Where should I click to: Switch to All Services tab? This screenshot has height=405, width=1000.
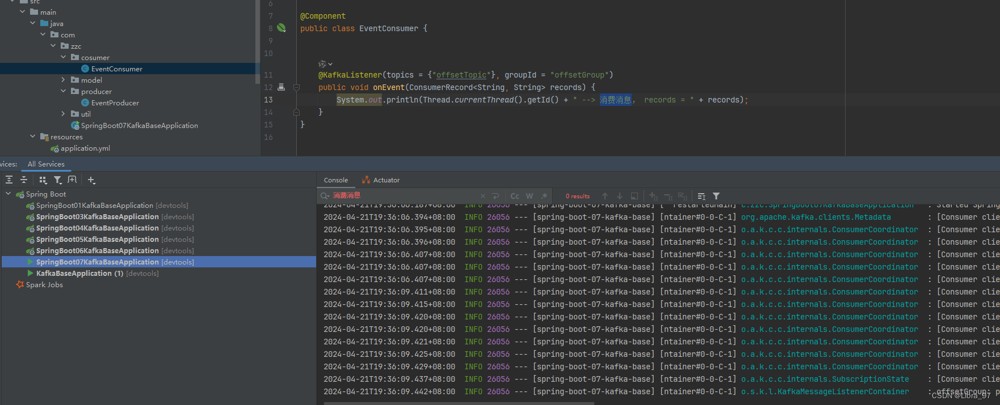click(x=46, y=164)
